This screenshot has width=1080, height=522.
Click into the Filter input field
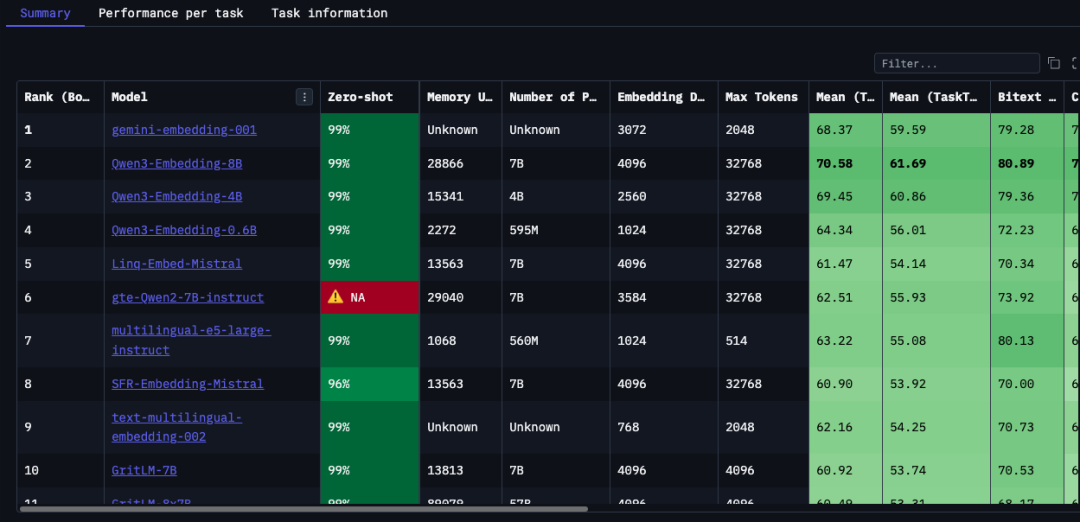click(957, 63)
